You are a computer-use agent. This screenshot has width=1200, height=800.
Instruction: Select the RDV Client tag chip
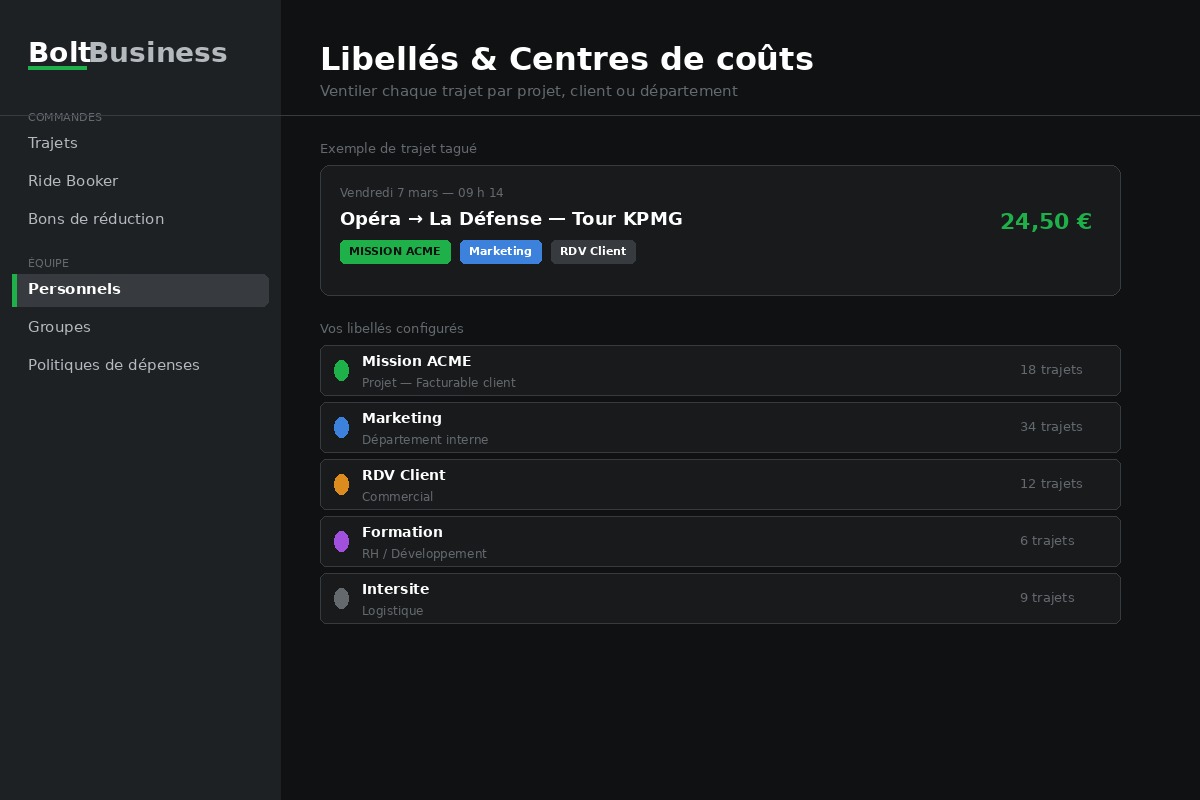pos(593,252)
